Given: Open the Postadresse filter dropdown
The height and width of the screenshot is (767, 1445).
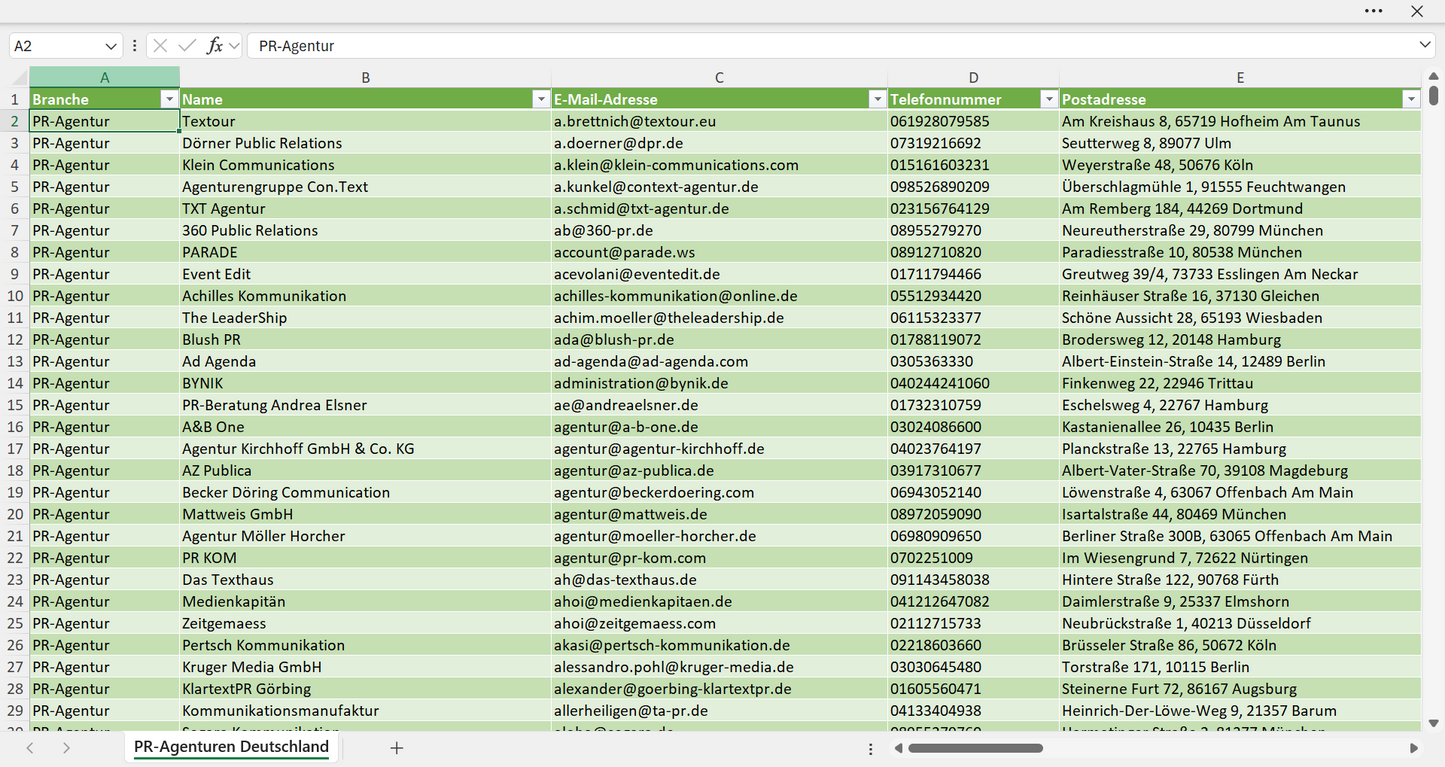Looking at the screenshot, I should coord(1411,99).
